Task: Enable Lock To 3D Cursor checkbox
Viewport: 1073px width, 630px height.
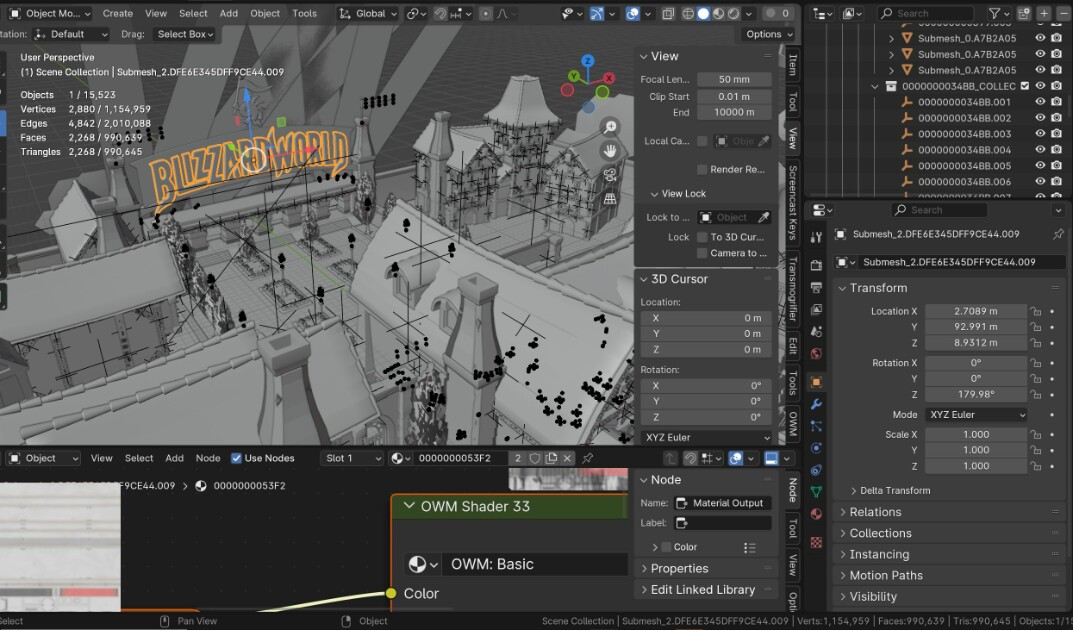Action: click(x=702, y=237)
